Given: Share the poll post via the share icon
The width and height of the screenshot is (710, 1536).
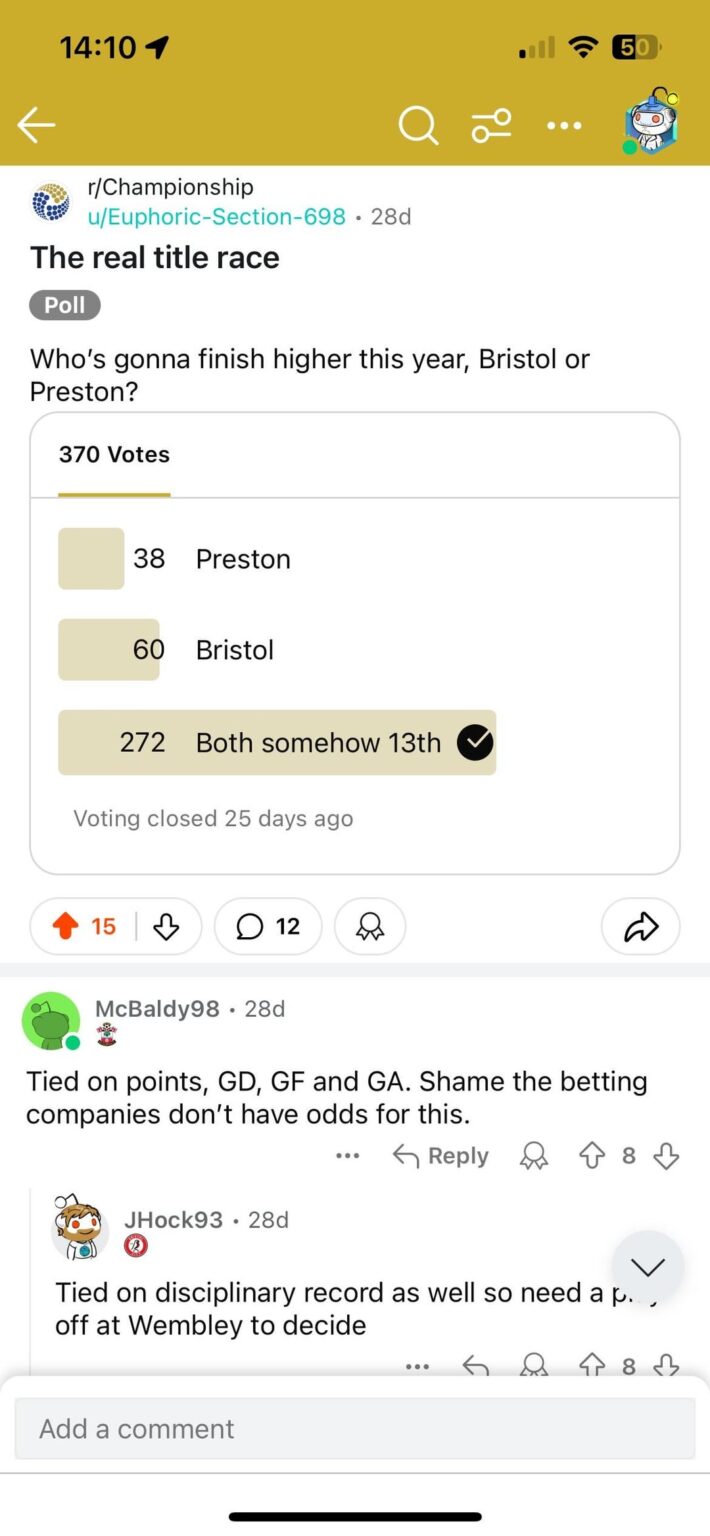Looking at the screenshot, I should click(x=640, y=926).
